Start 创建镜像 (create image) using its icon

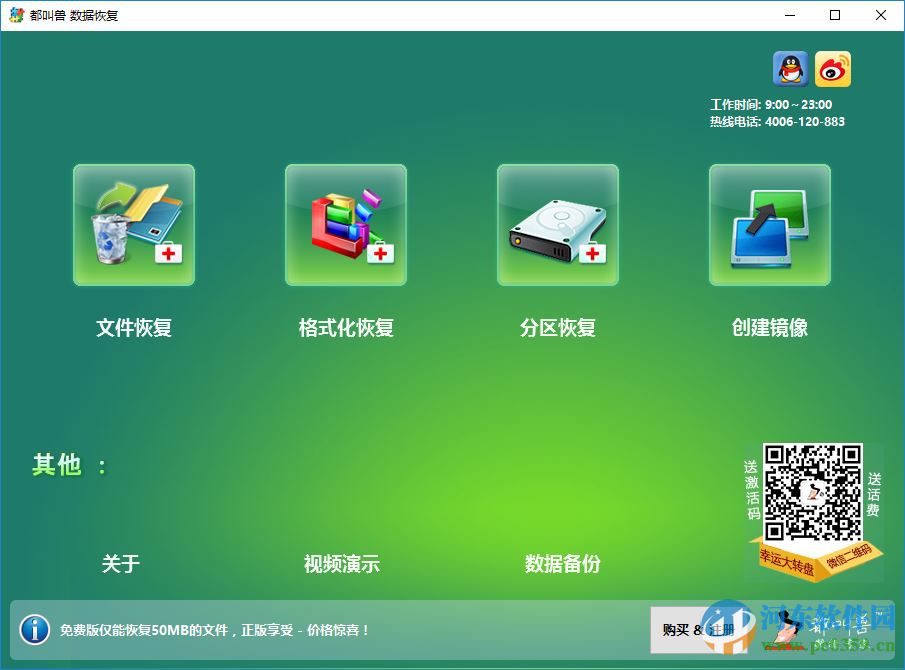coord(769,224)
